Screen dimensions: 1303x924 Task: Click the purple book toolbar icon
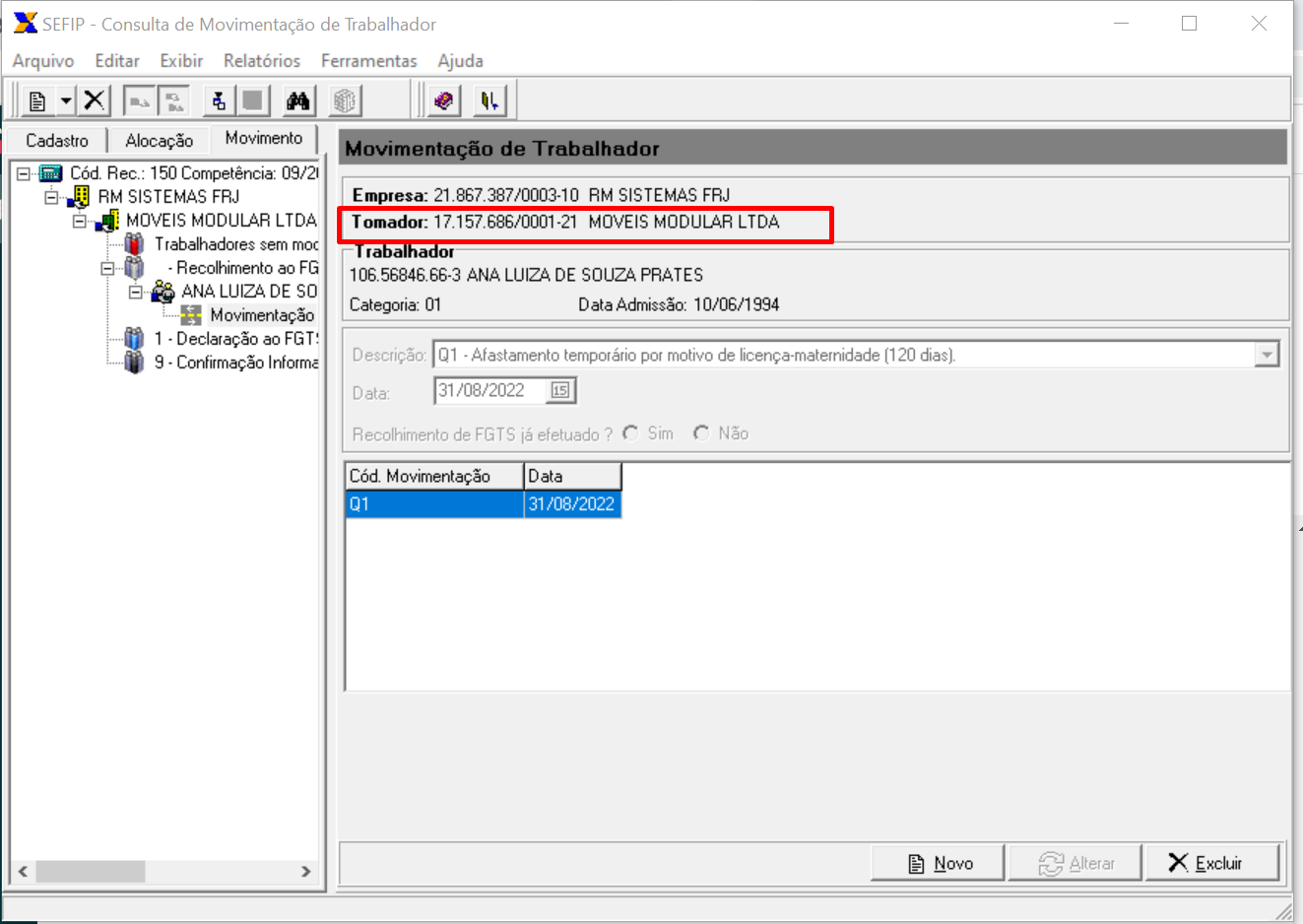pos(444,100)
